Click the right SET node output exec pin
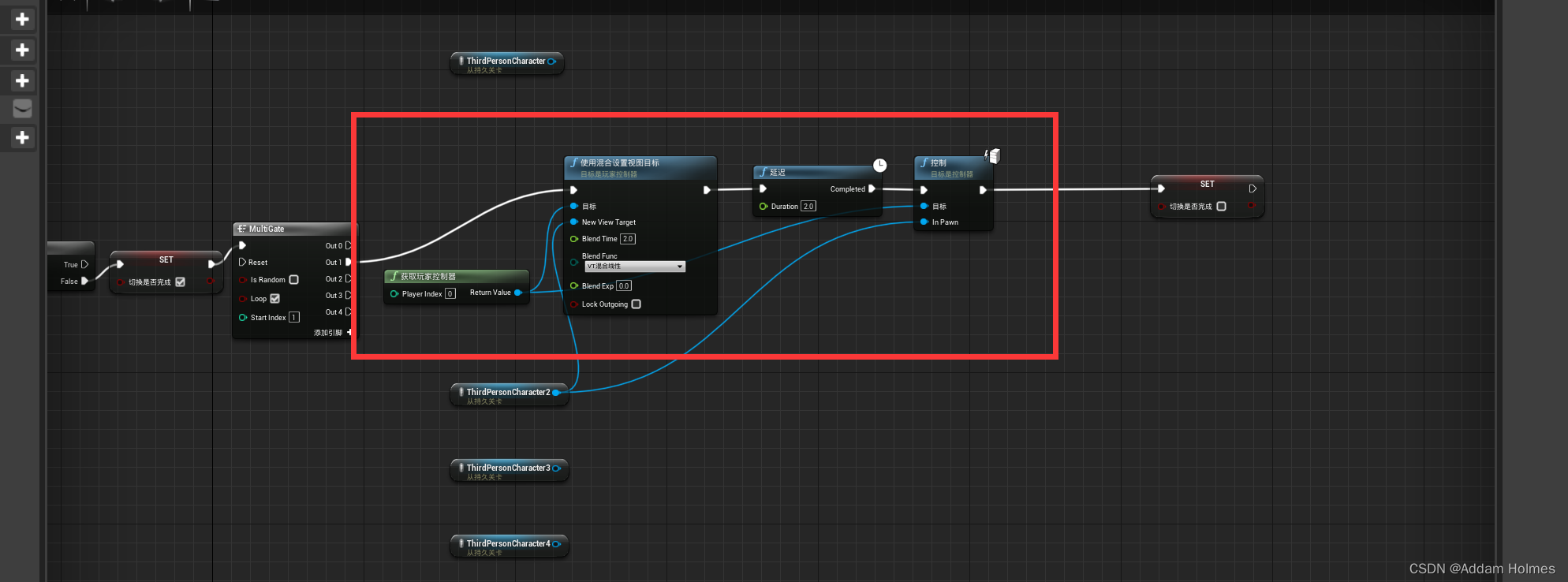Image resolution: width=1568 pixels, height=582 pixels. pyautogui.click(x=1252, y=188)
